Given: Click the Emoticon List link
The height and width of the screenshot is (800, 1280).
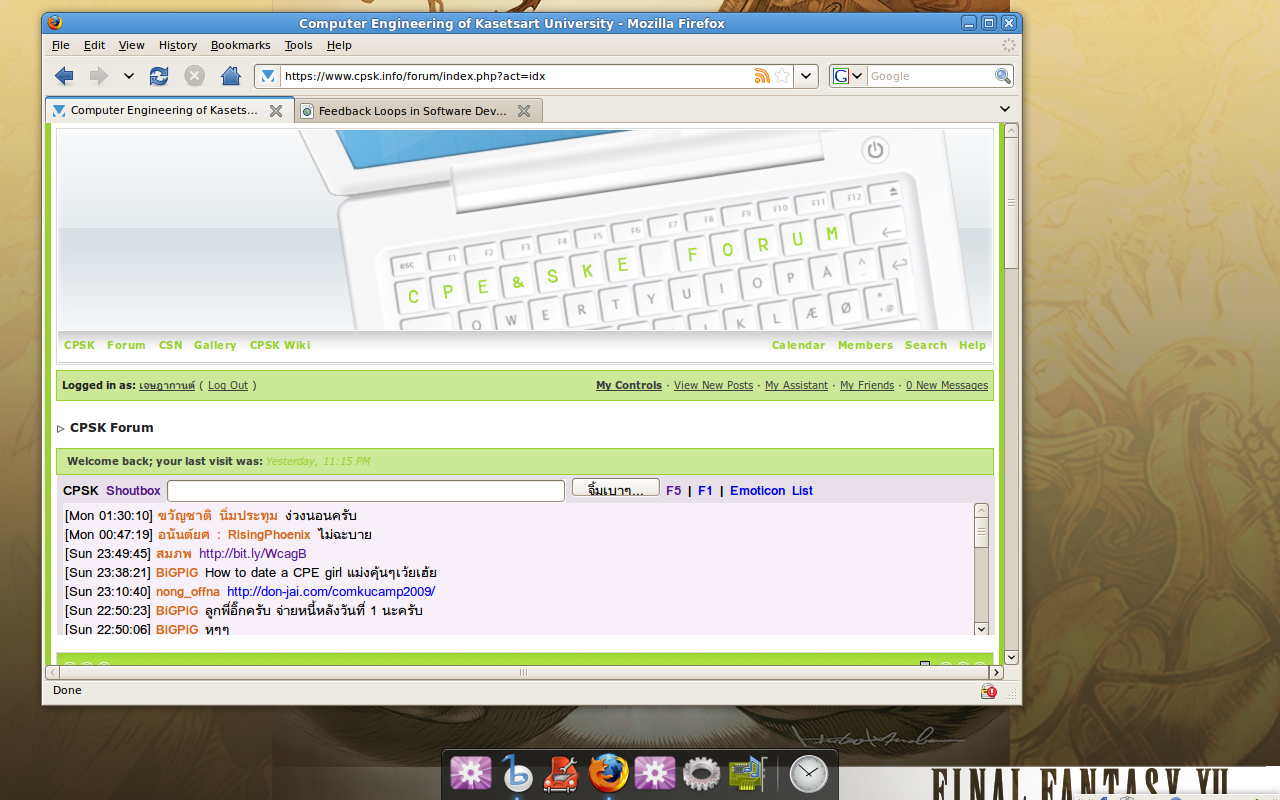Looking at the screenshot, I should coord(771,491).
